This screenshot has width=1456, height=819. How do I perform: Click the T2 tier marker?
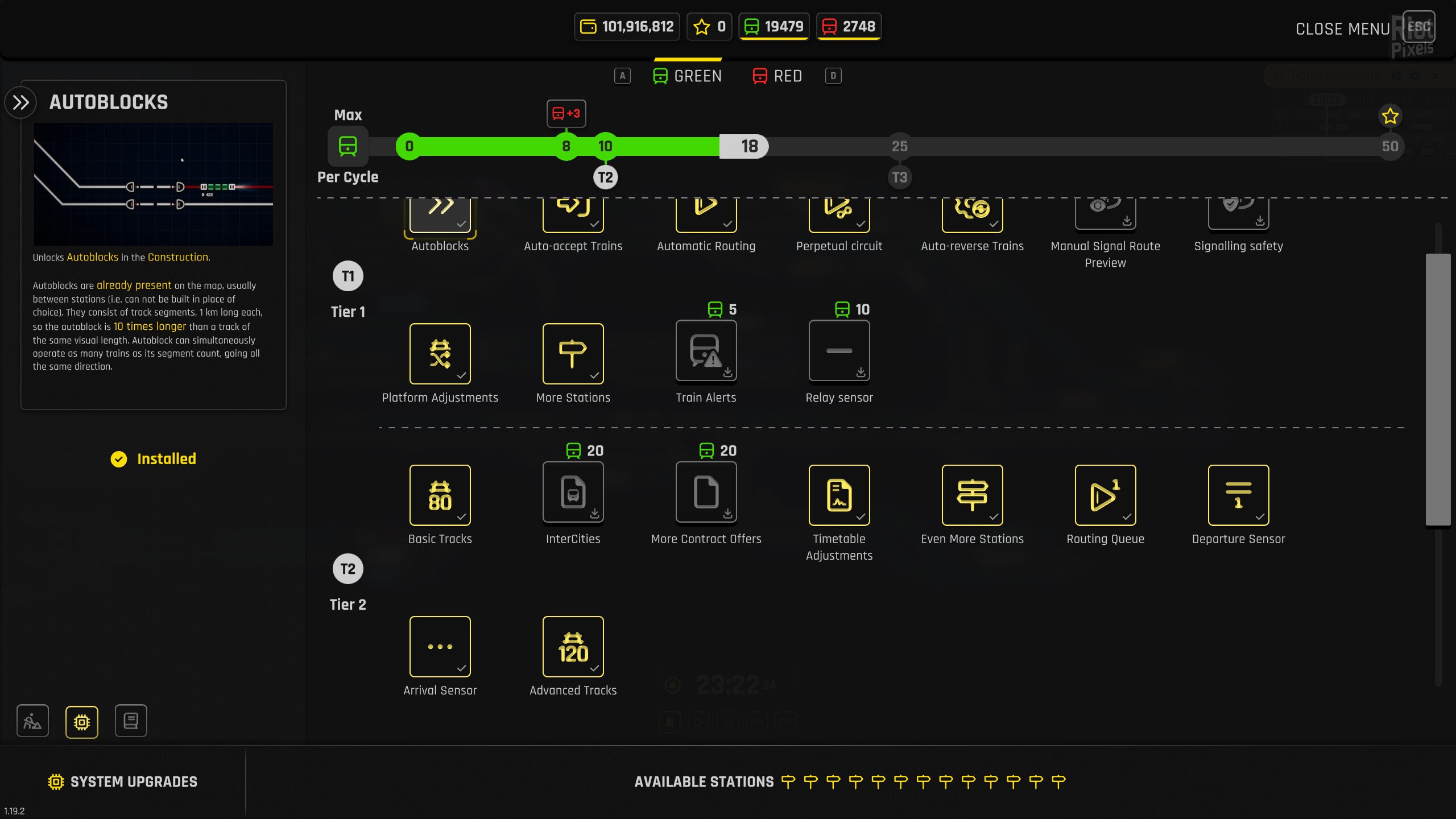click(605, 177)
